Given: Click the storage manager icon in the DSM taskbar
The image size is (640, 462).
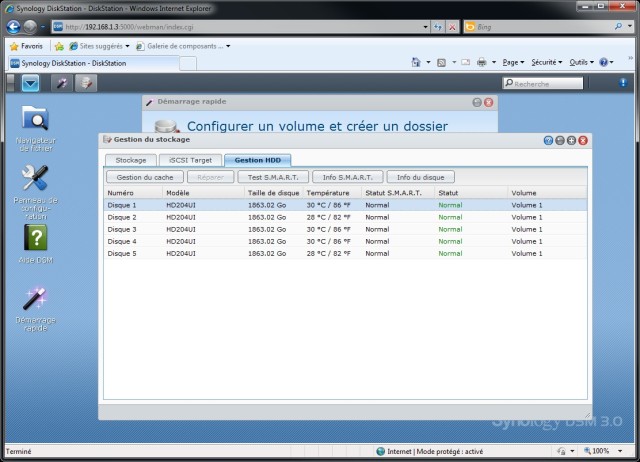Looking at the screenshot, I should click(86, 83).
